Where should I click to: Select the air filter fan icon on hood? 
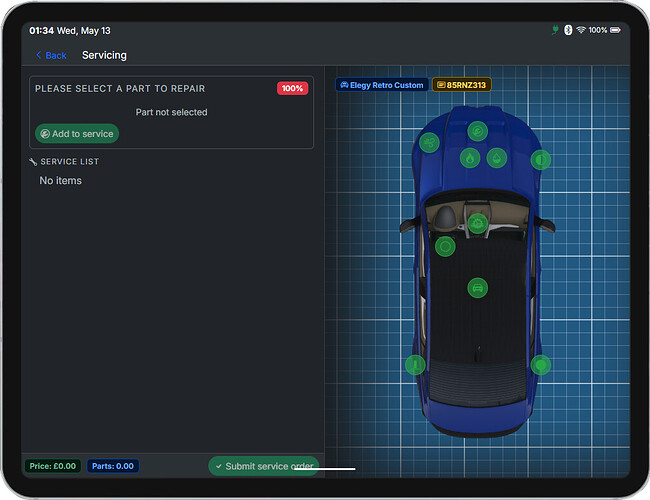tap(429, 143)
